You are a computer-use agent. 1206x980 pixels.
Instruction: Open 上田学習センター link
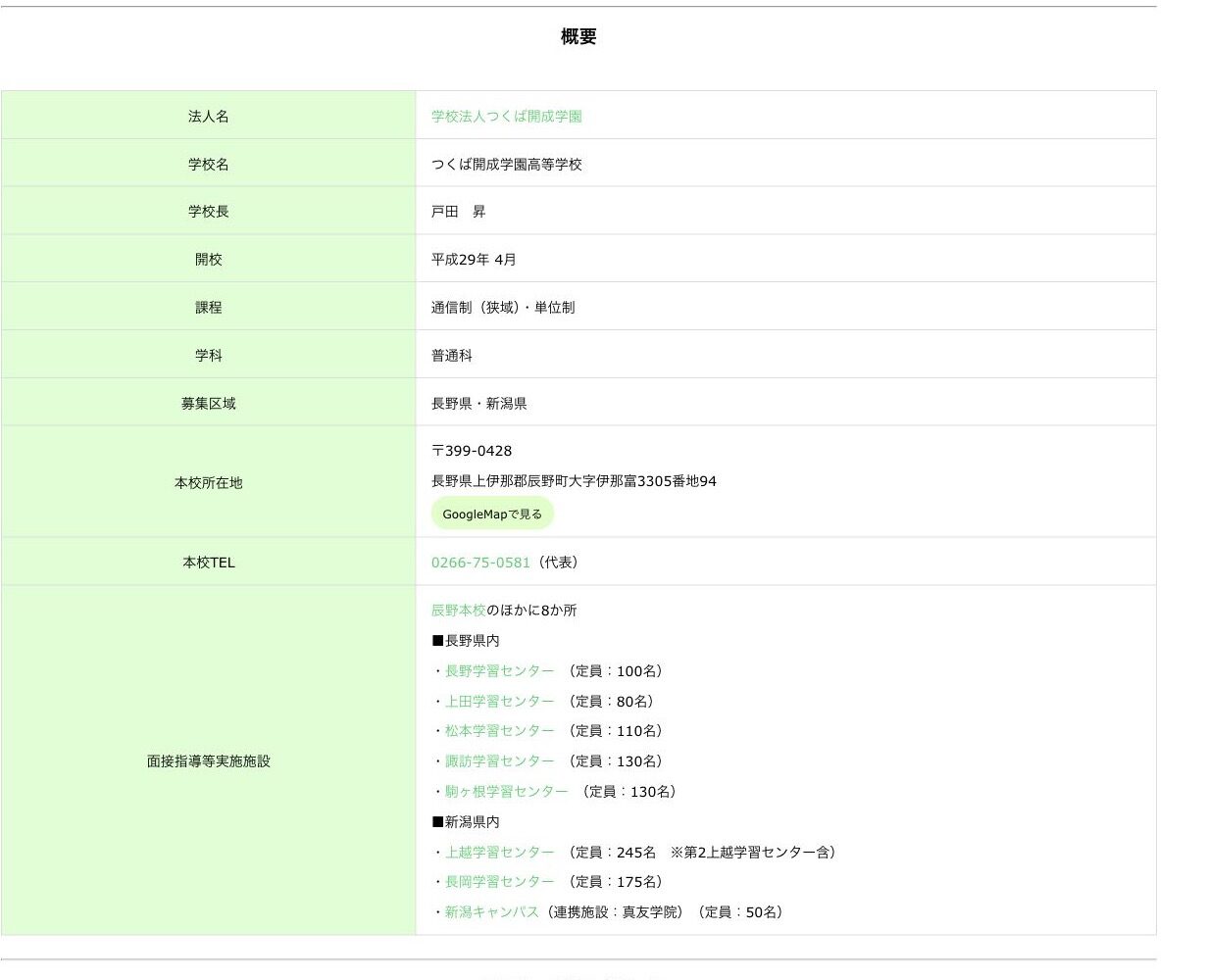(499, 702)
